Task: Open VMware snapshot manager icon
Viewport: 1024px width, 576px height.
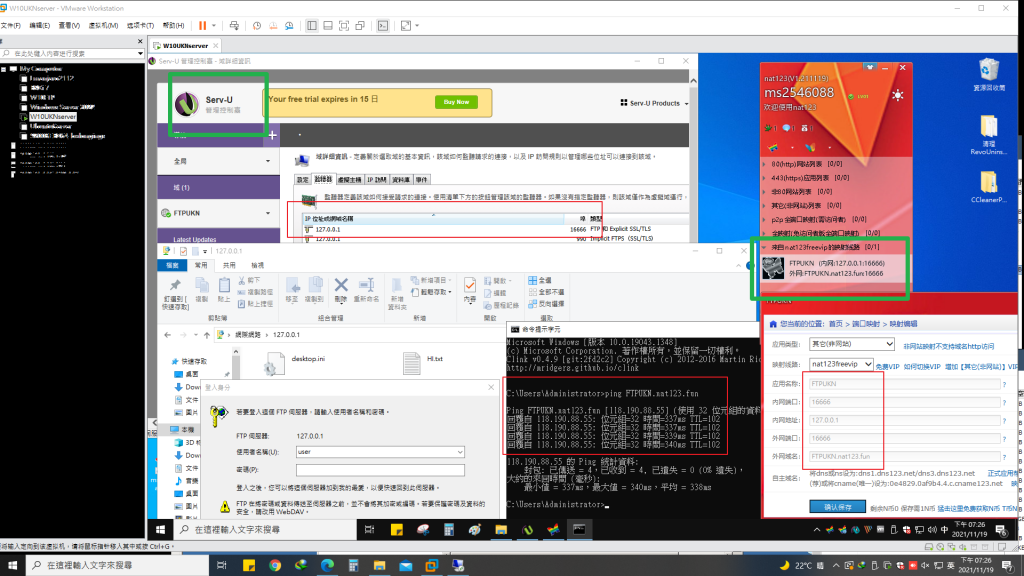Action: click(289, 25)
